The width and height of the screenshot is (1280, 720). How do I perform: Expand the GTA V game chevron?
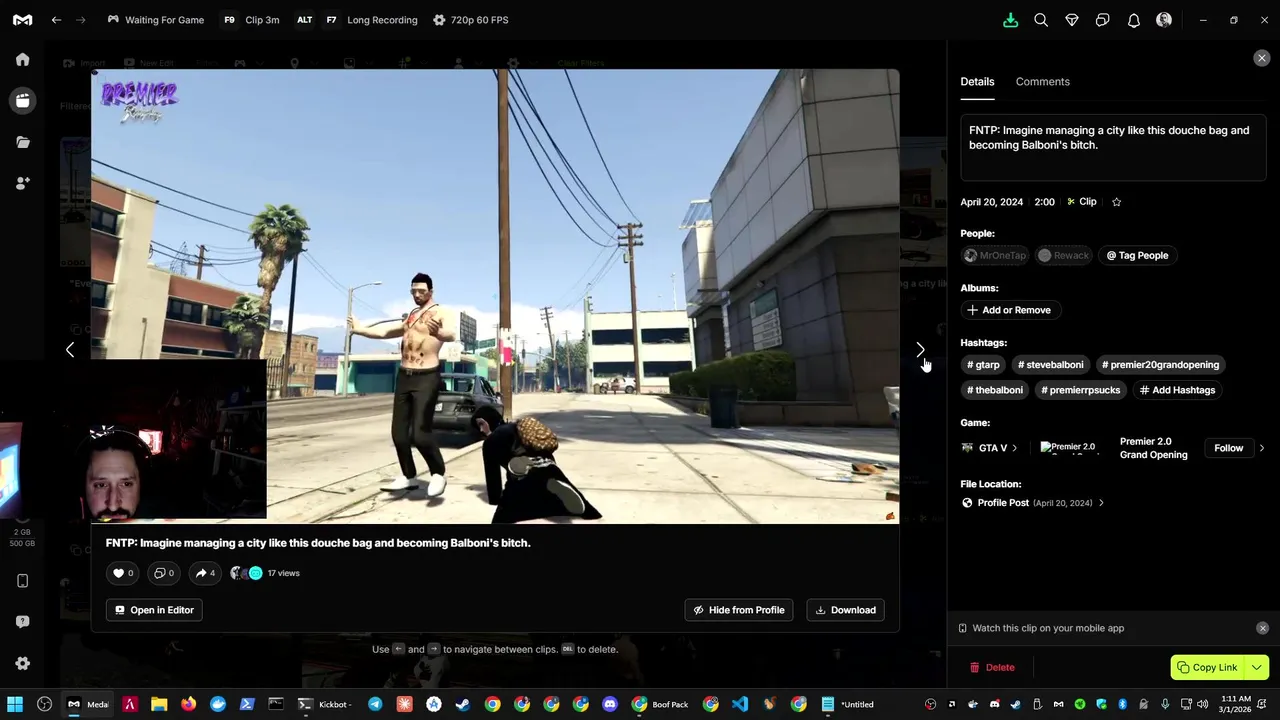coord(1014,448)
